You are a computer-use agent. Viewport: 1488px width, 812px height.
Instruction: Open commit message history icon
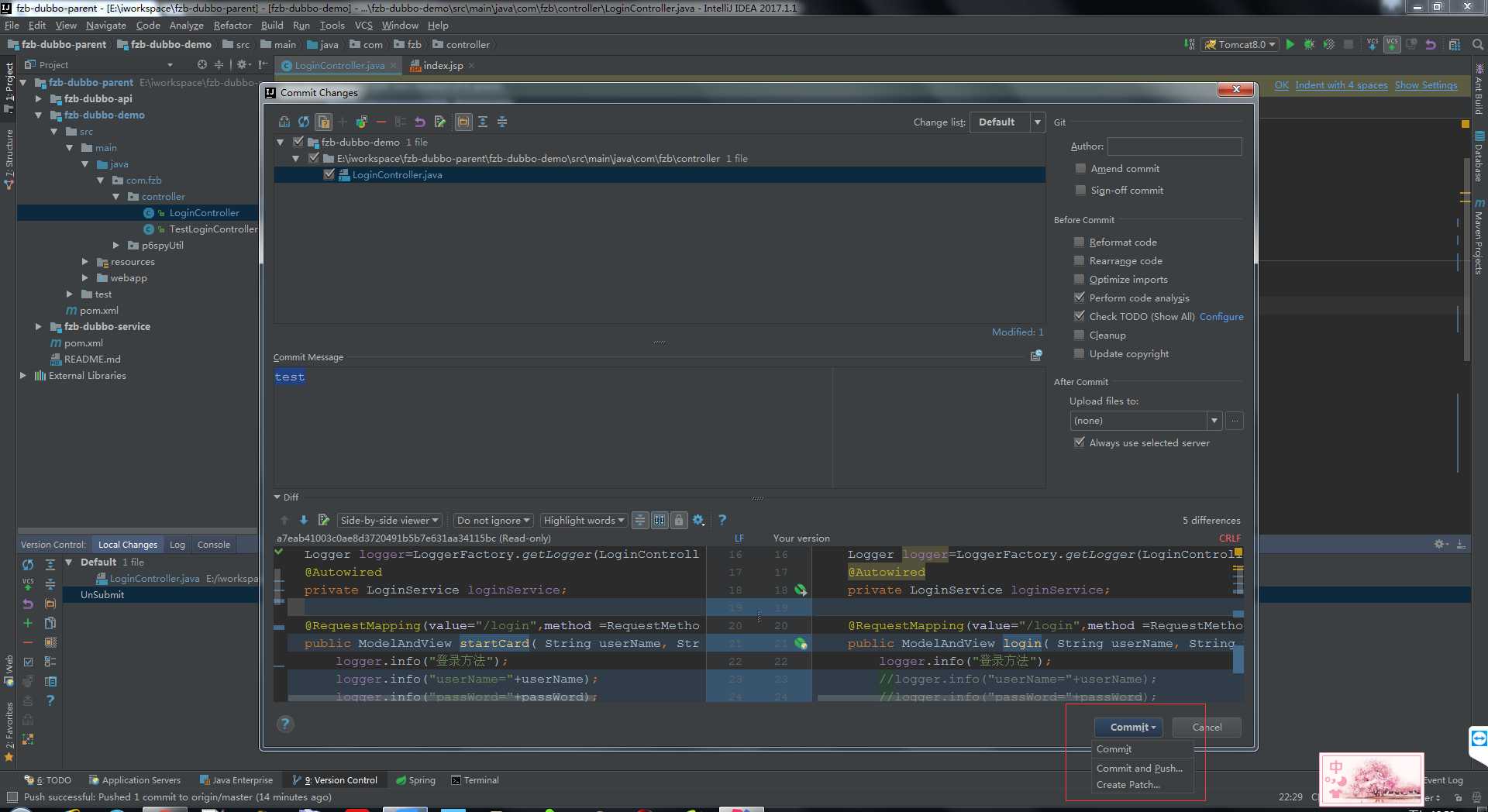coord(1036,356)
